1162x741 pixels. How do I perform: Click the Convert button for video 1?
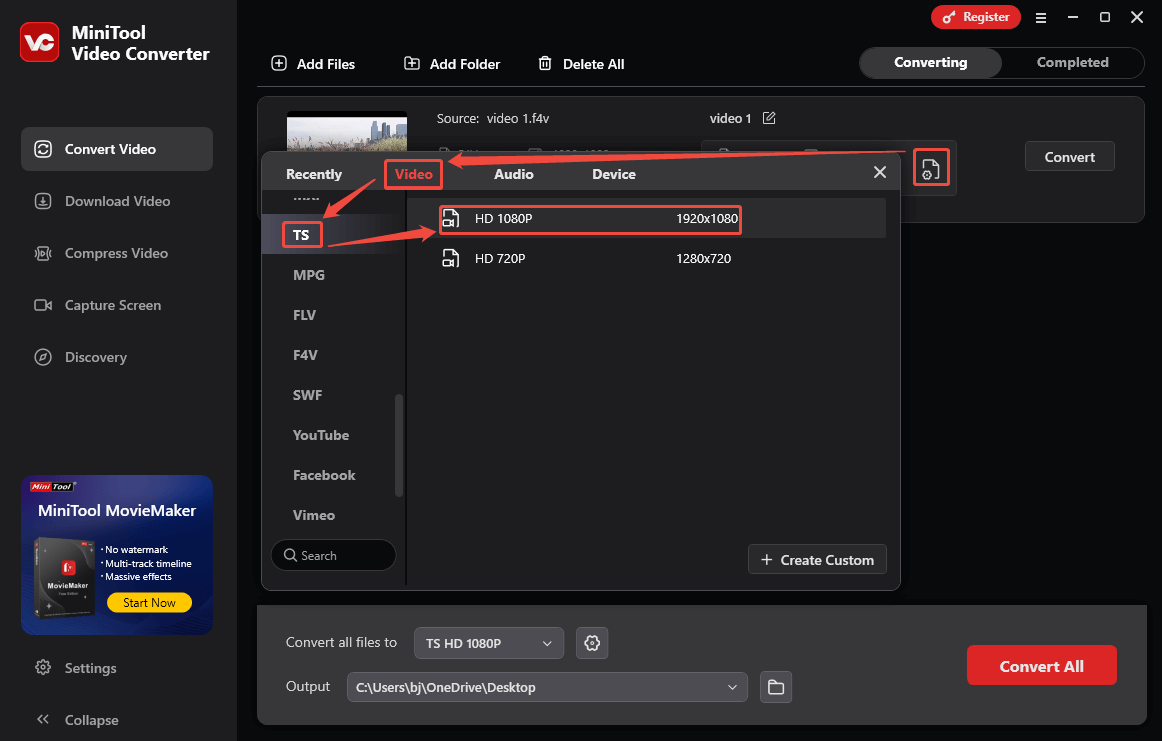(1069, 156)
